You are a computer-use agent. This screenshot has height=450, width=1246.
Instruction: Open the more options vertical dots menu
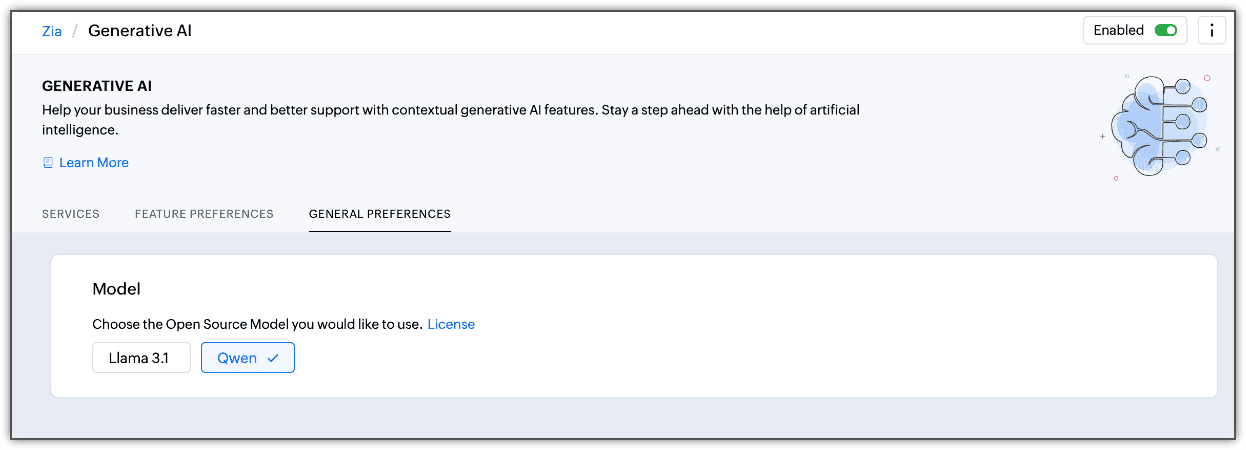click(1212, 31)
